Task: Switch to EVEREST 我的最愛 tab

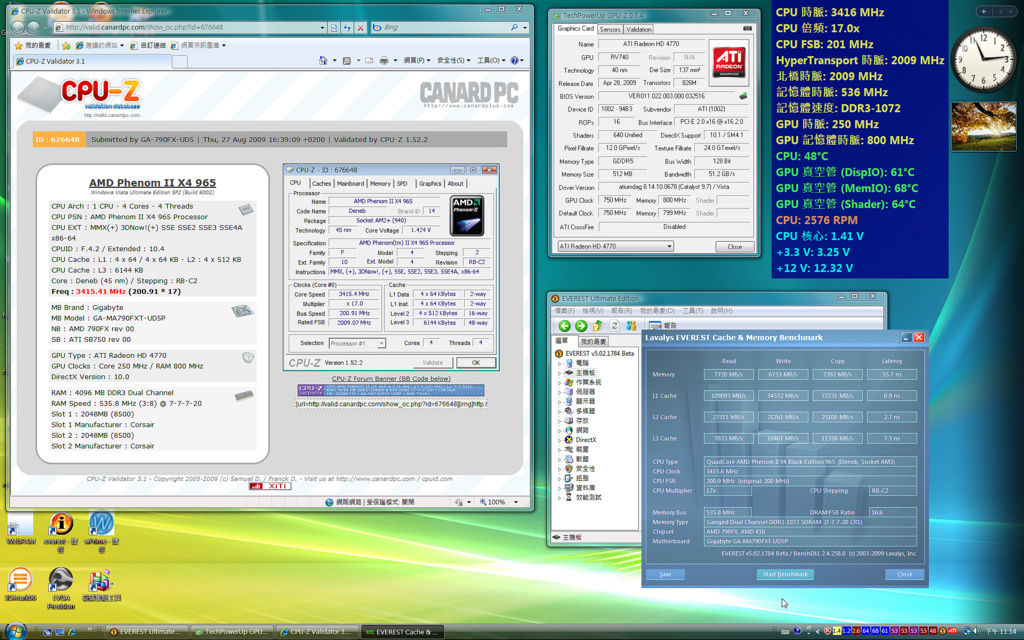Action: 593,341
